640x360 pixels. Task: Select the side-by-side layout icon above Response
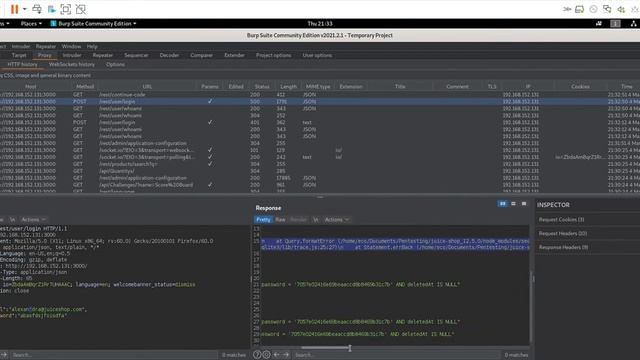(x=502, y=204)
